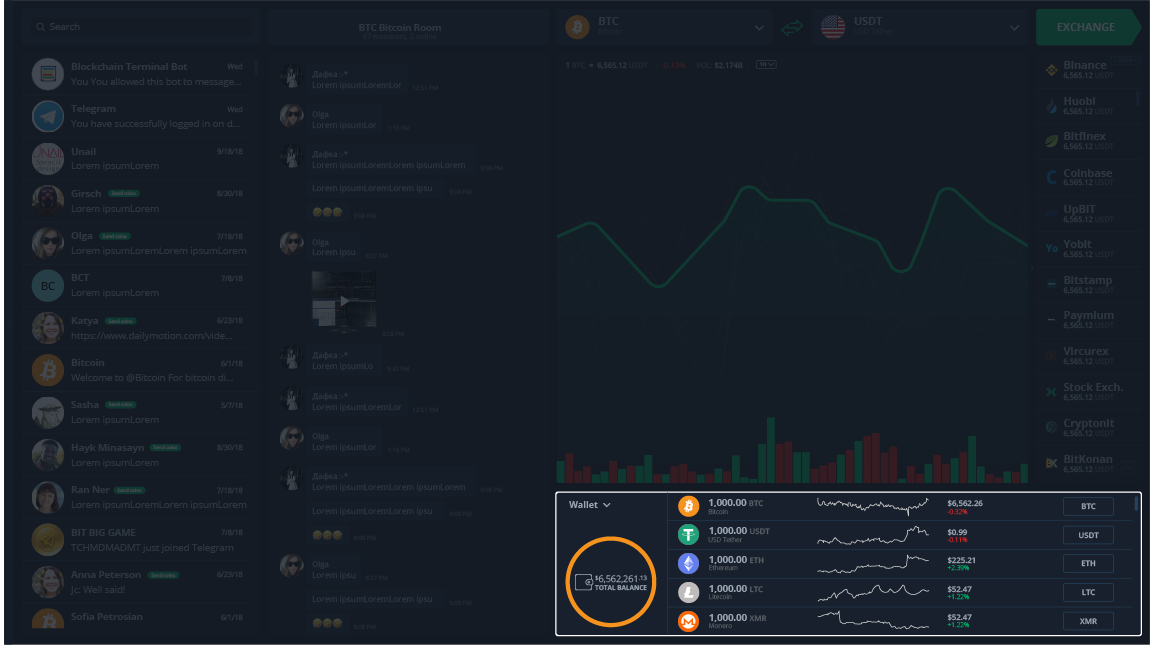1150x645 pixels.
Task: Expand the Wallet dropdown
Action: (589, 505)
